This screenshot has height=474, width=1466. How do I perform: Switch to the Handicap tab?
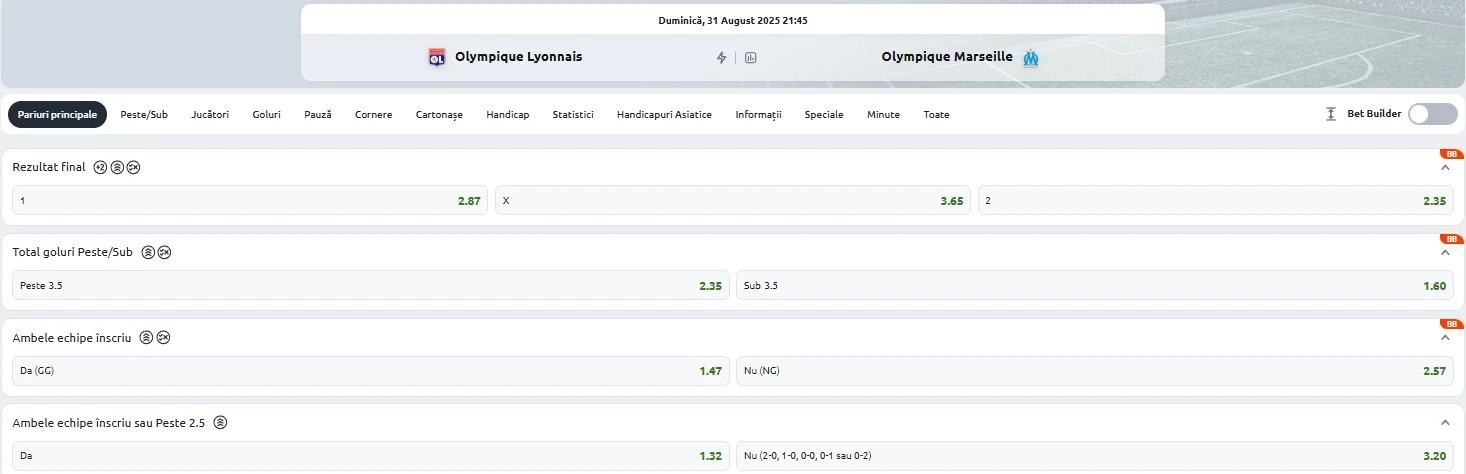pos(508,114)
